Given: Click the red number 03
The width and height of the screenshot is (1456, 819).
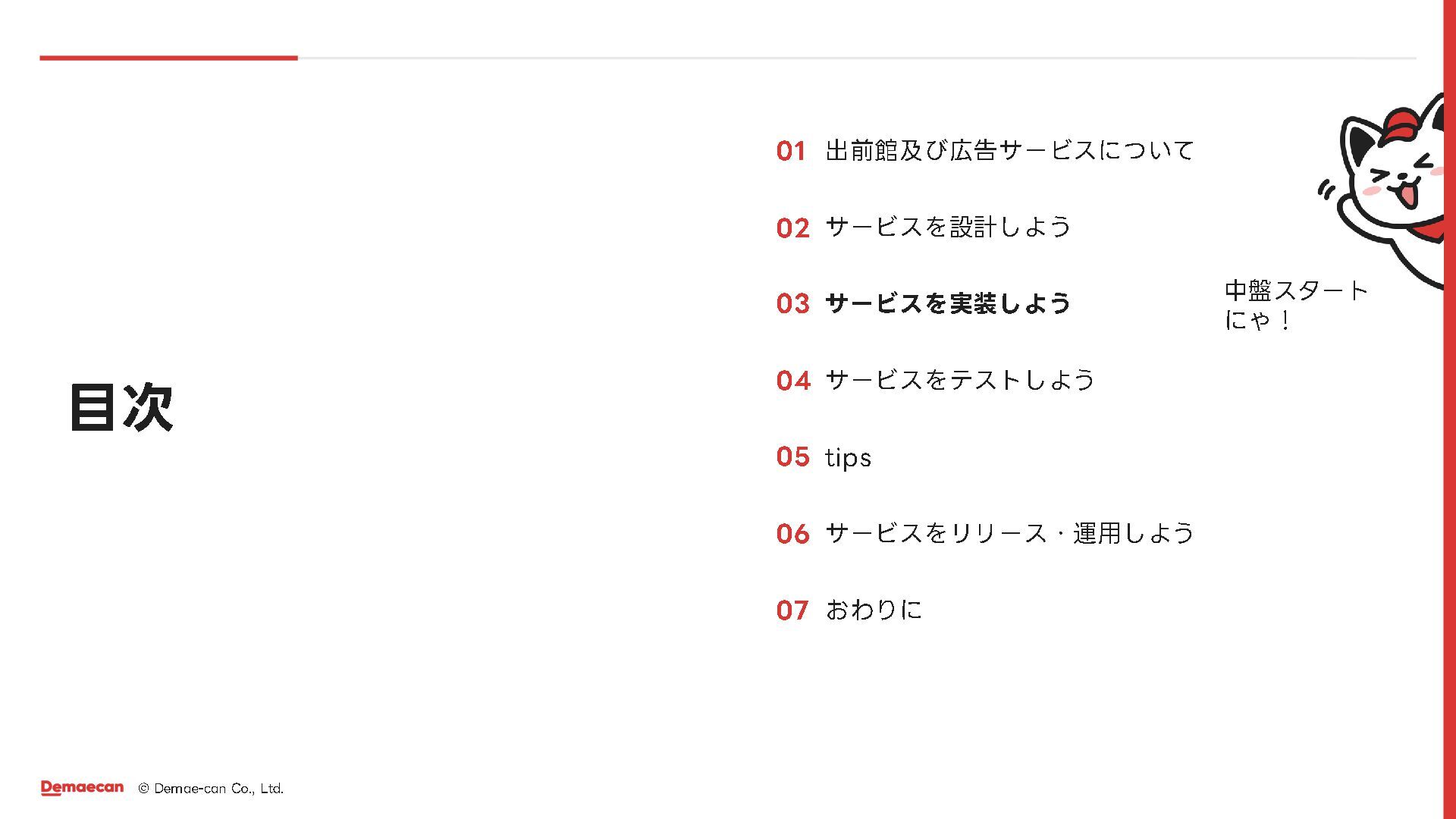Looking at the screenshot, I should pos(793,304).
